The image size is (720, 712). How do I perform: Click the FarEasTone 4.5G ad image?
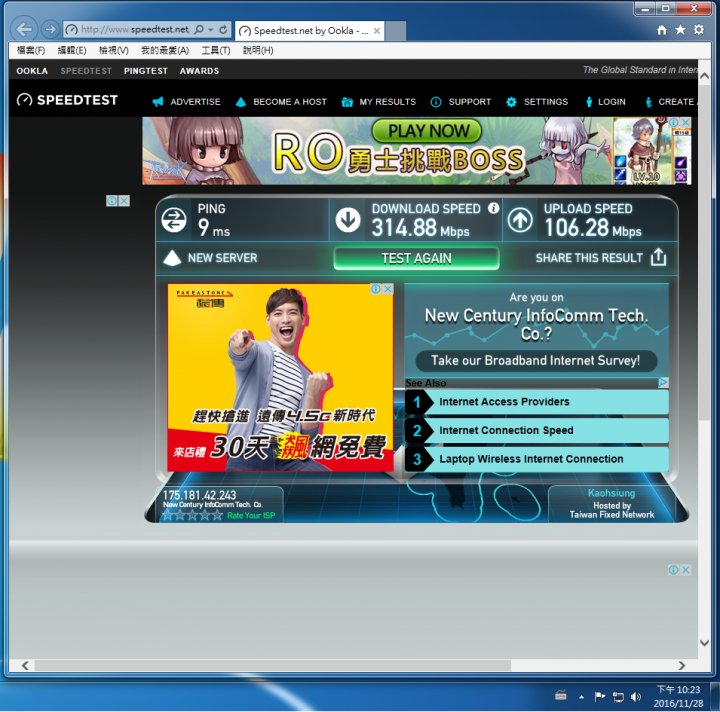pos(280,378)
